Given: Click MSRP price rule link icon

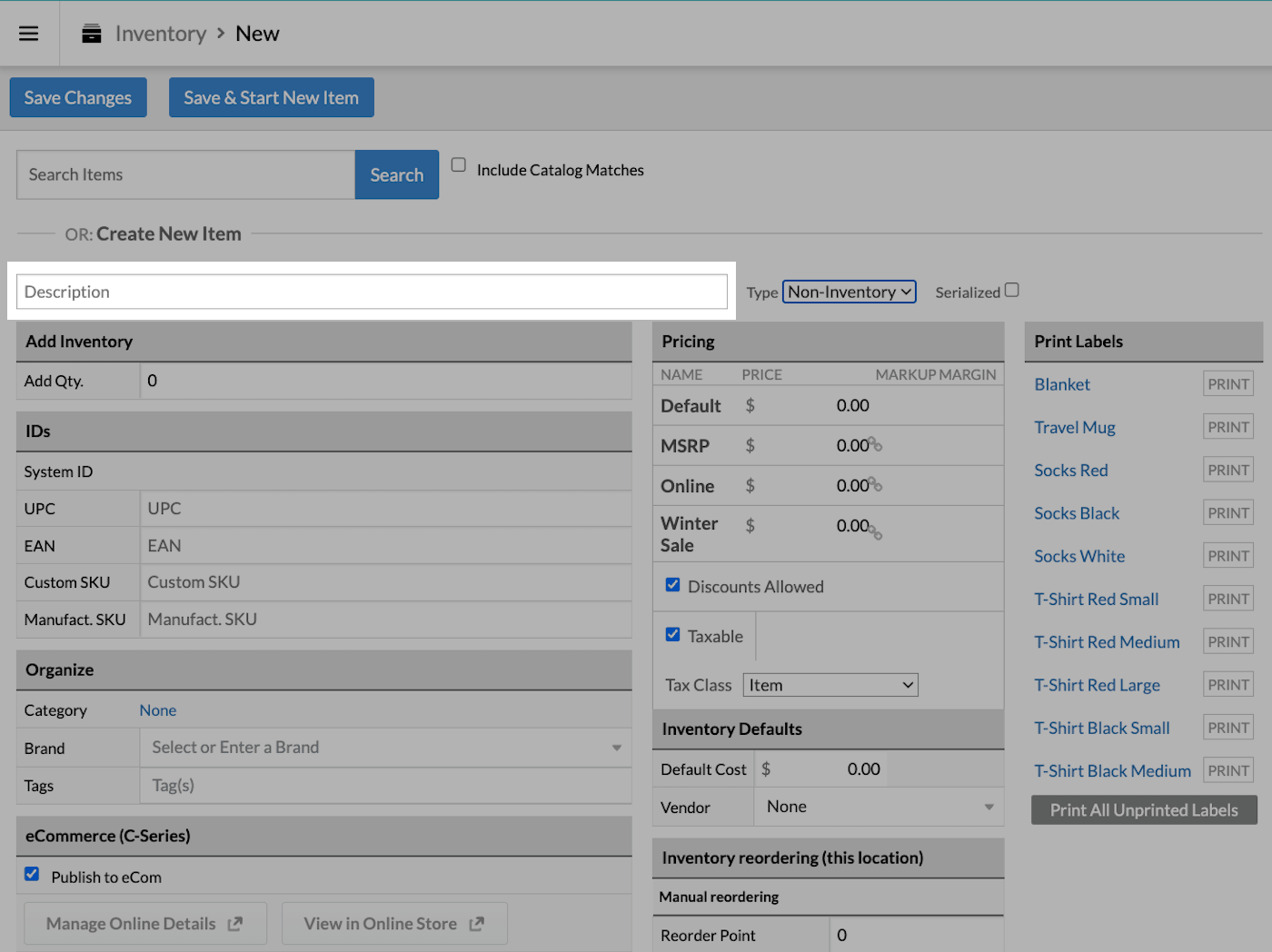Looking at the screenshot, I should [x=876, y=444].
